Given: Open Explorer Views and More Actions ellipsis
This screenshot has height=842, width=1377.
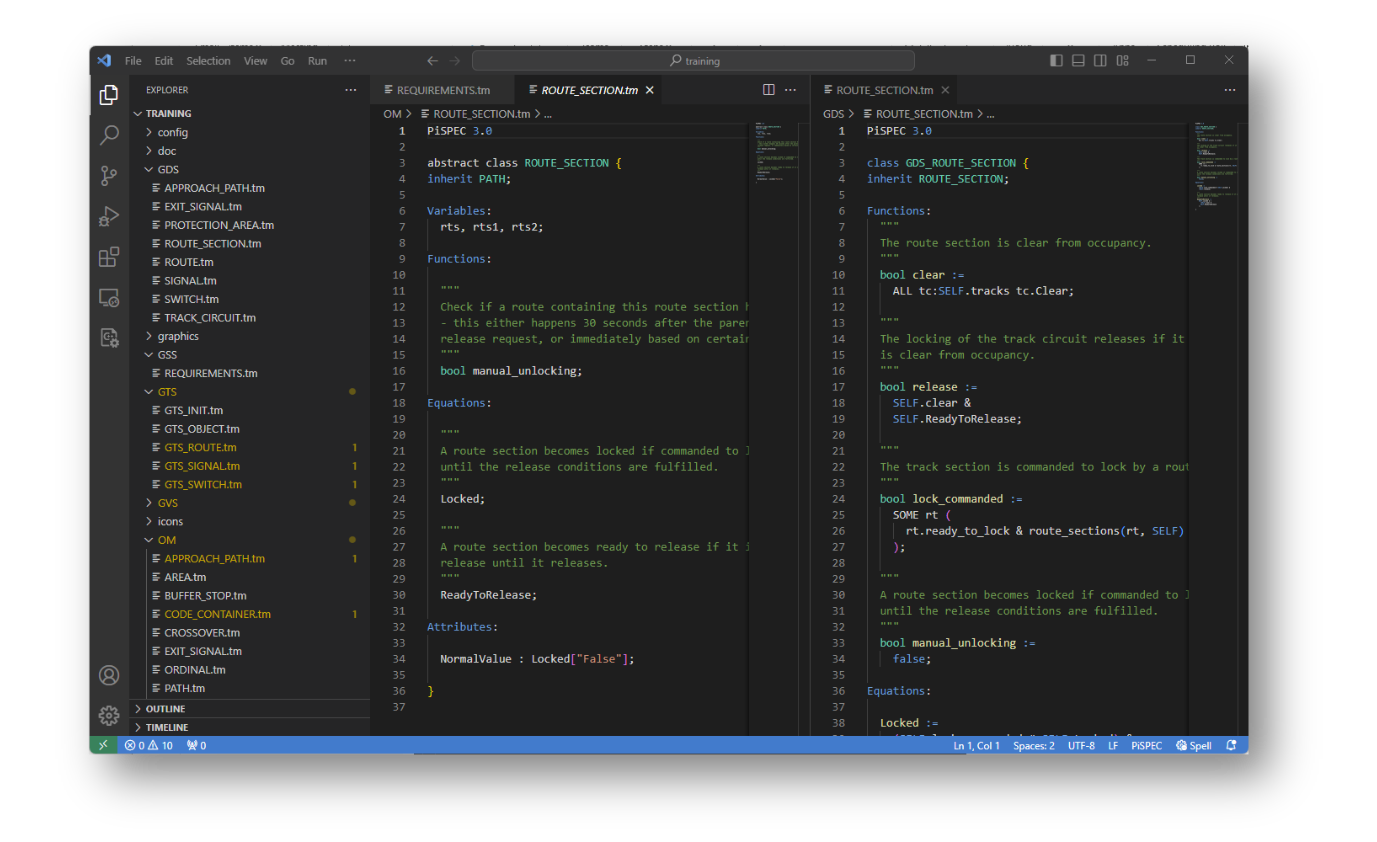Looking at the screenshot, I should click(350, 89).
